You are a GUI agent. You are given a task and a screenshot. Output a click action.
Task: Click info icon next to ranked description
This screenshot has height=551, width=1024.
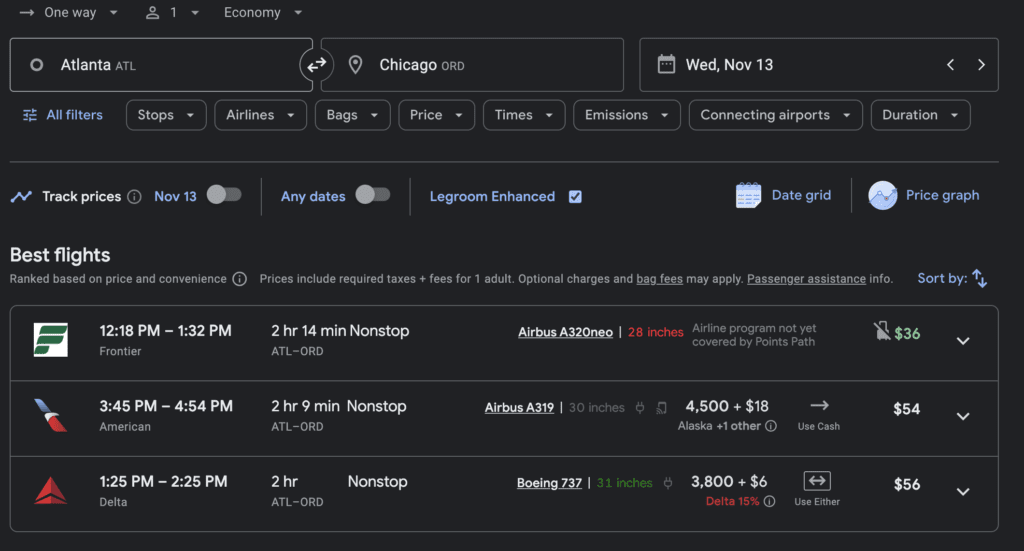[240, 279]
